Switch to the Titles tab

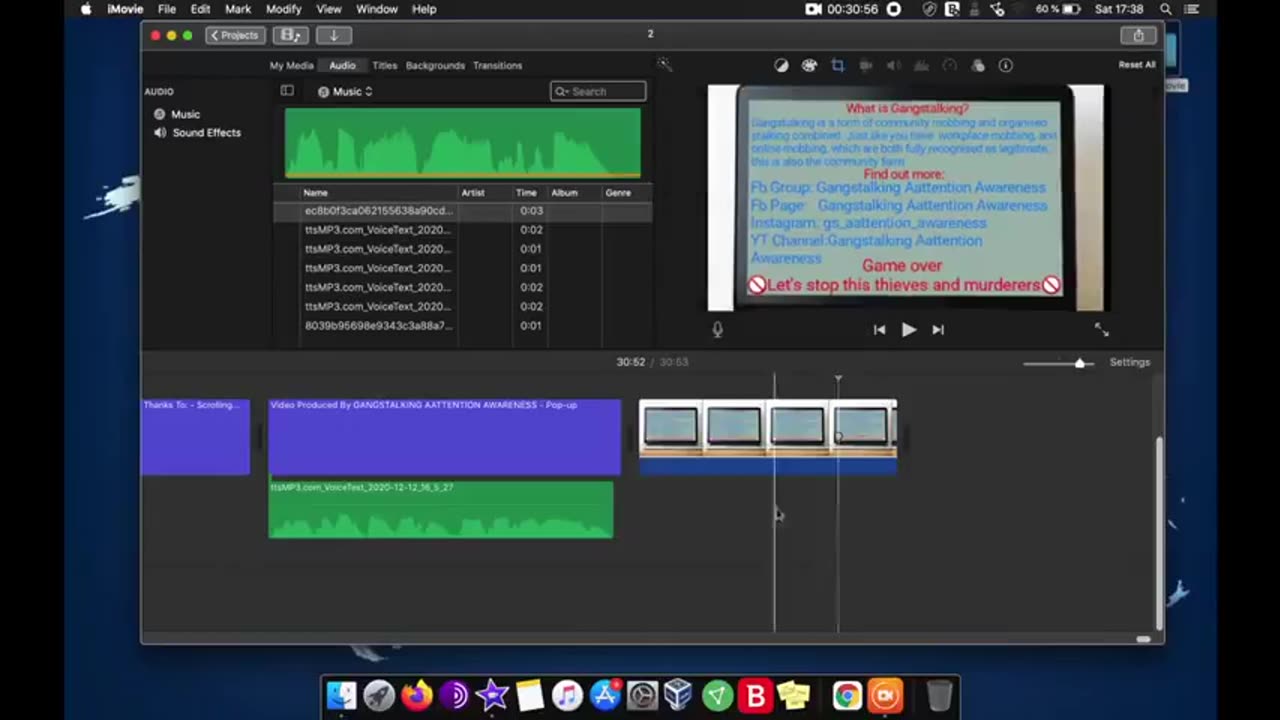[x=385, y=65]
